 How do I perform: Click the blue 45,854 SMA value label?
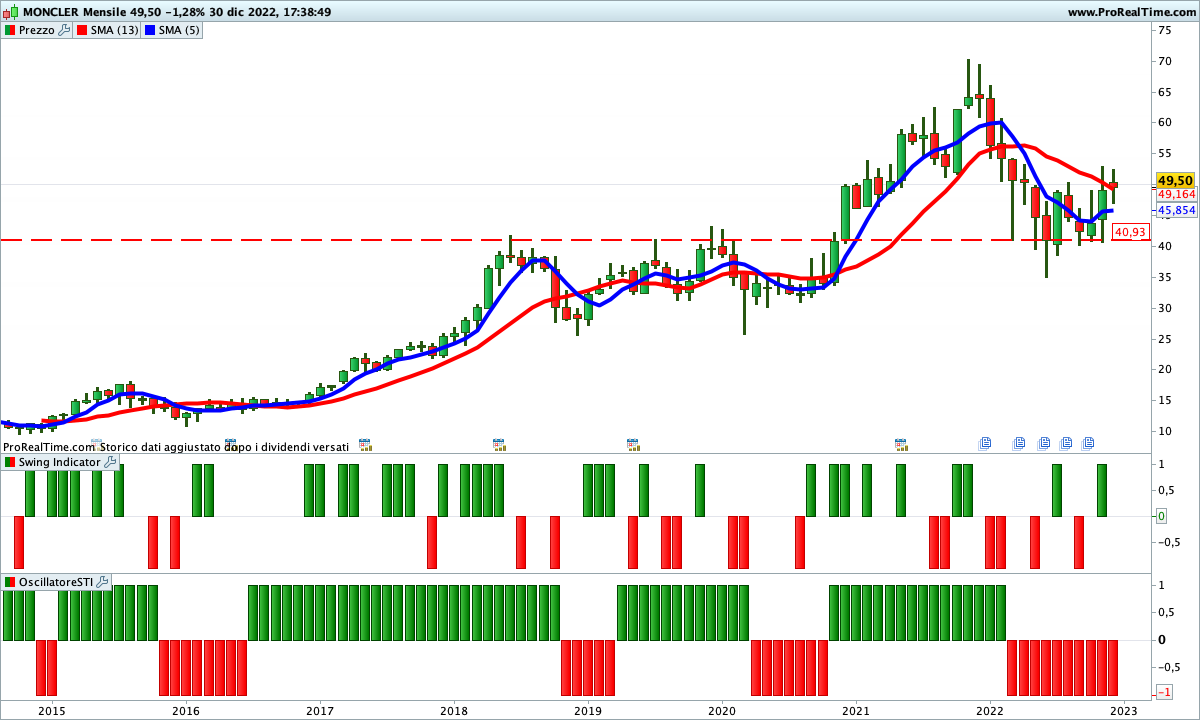(x=1176, y=211)
